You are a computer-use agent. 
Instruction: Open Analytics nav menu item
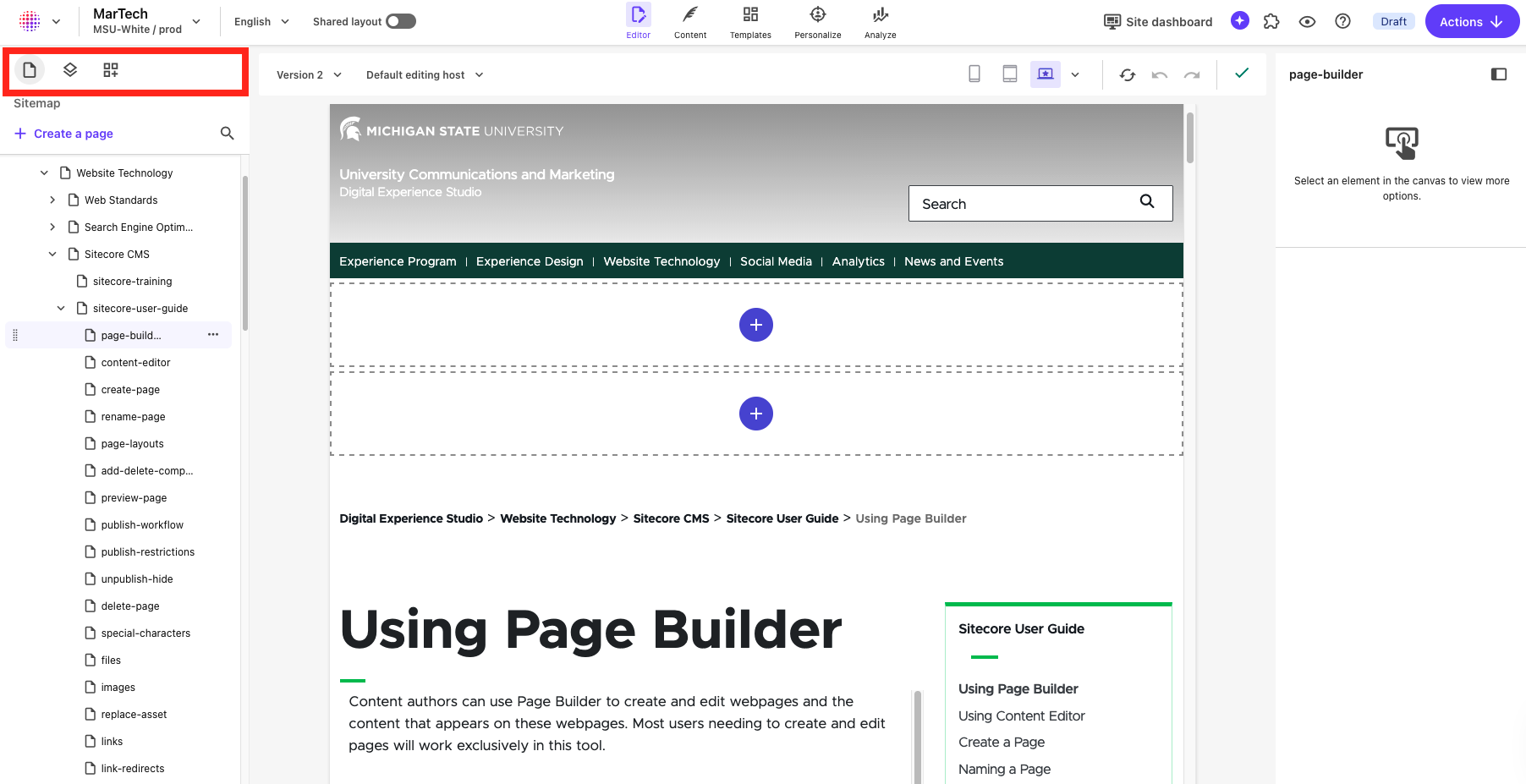(858, 261)
